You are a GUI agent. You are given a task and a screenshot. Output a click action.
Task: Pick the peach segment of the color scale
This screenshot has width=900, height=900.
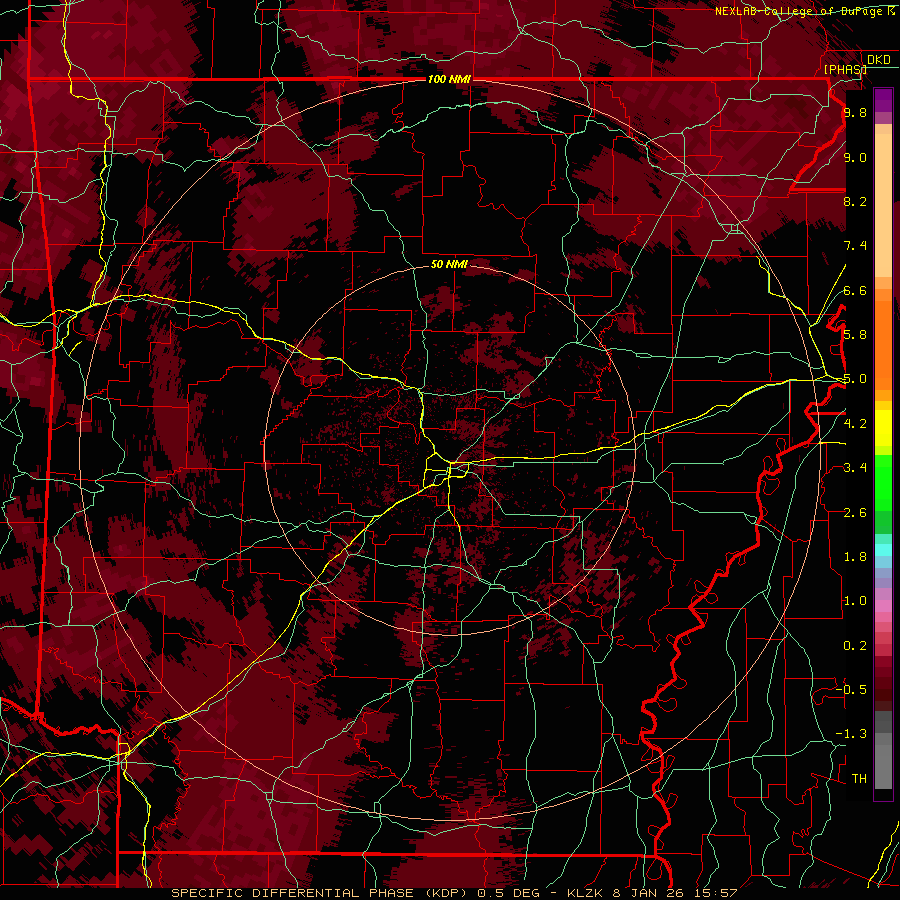coord(883,207)
